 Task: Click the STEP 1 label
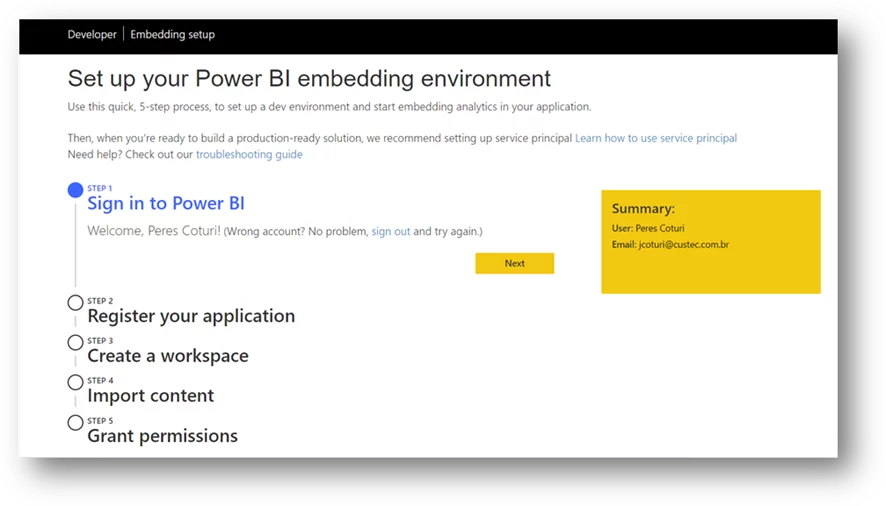(99, 188)
